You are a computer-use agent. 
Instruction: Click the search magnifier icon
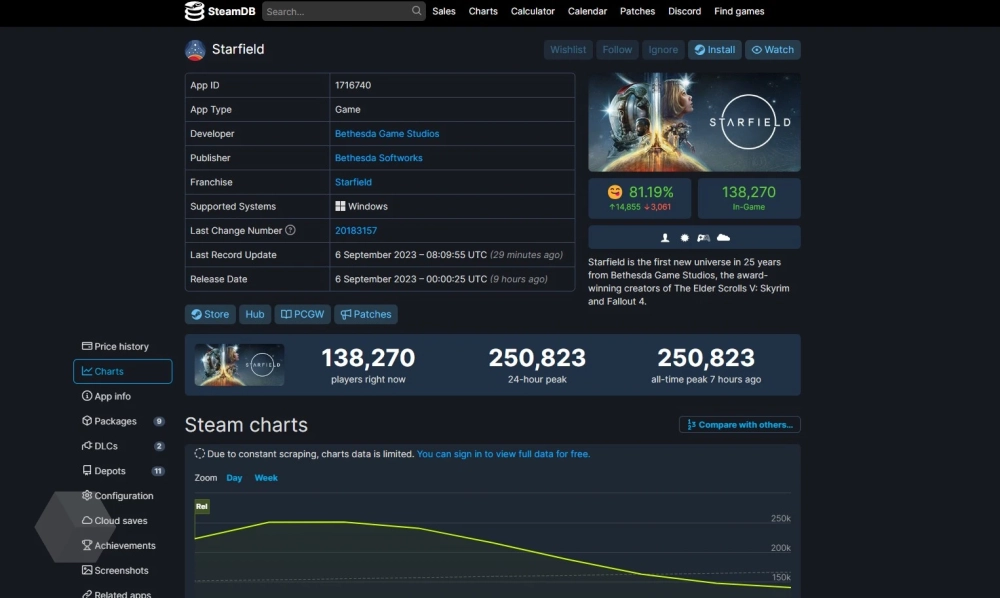[417, 11]
